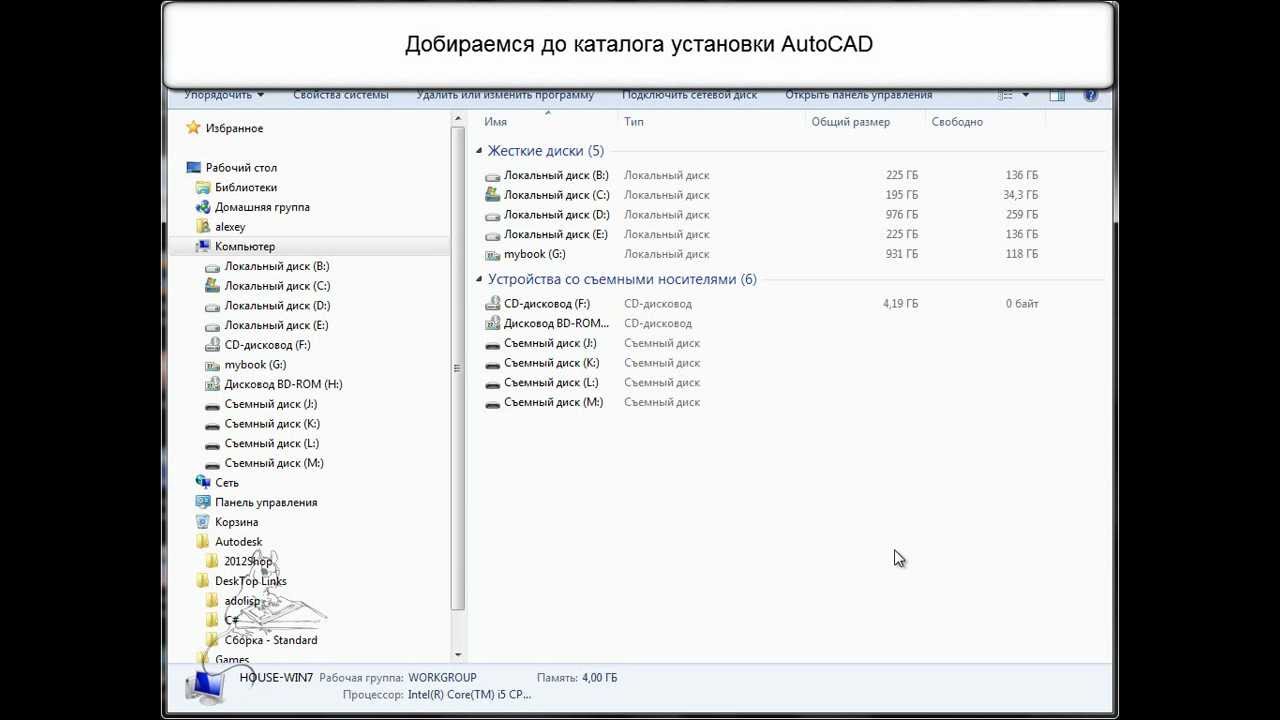Click mybook (G:) drive icon in file list
This screenshot has width=1280, height=720.
[x=492, y=254]
